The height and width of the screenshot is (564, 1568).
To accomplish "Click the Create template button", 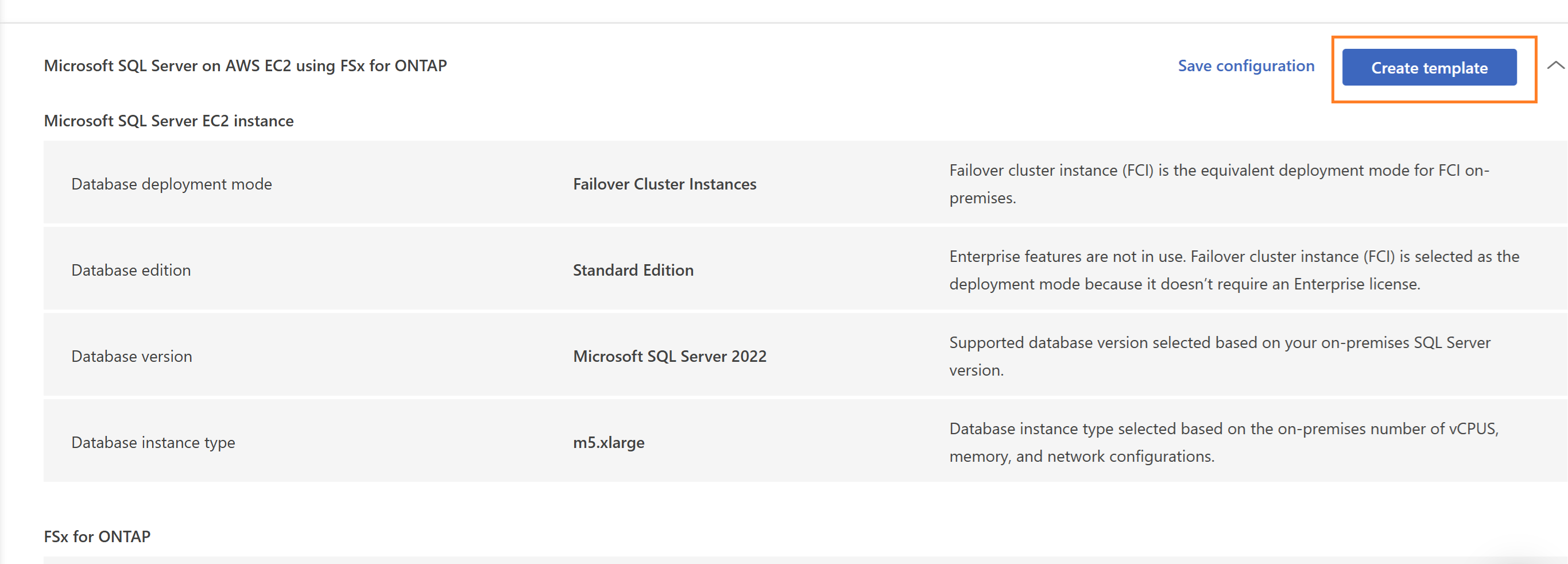I will 1428,68.
